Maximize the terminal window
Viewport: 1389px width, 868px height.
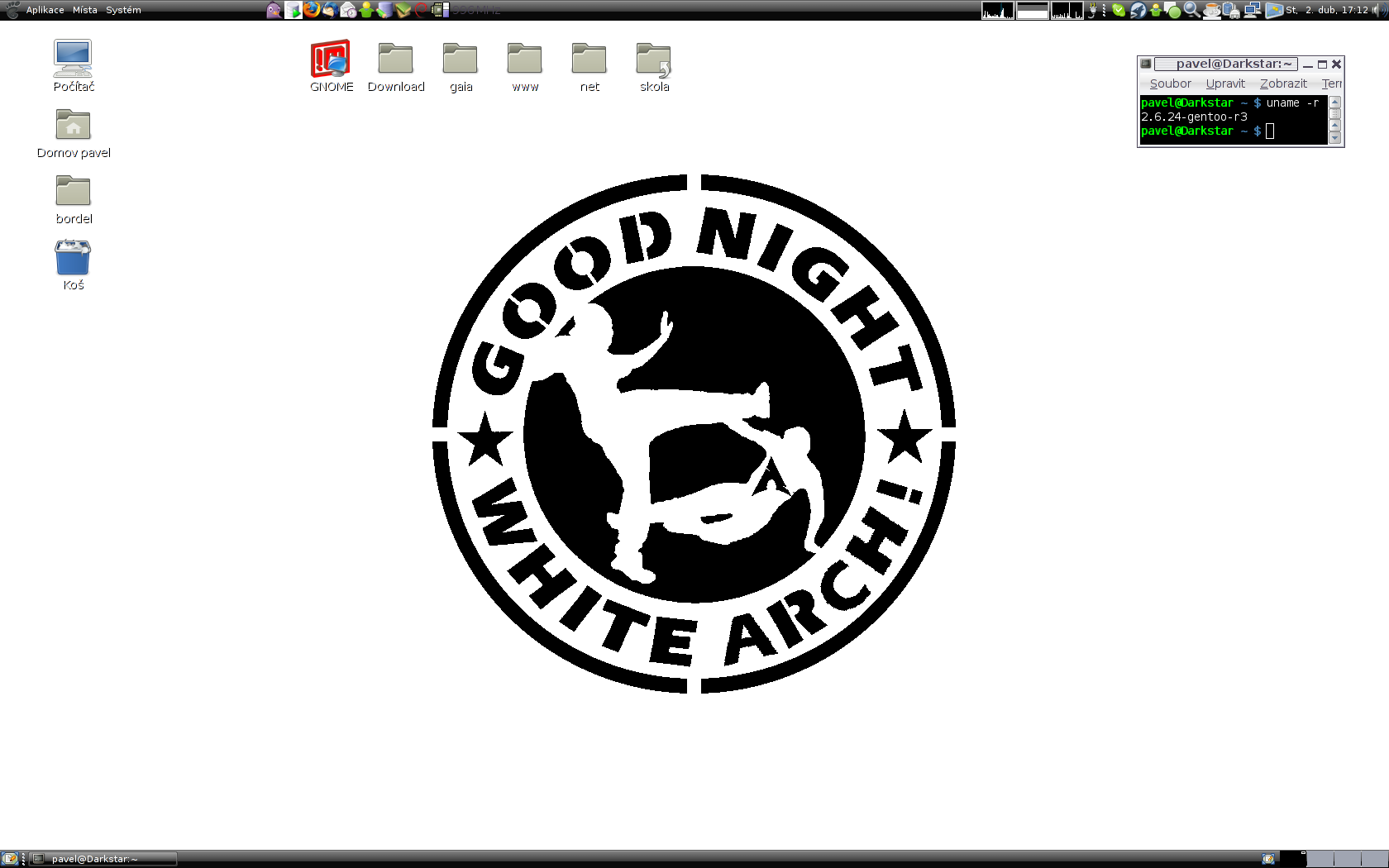(1322, 64)
